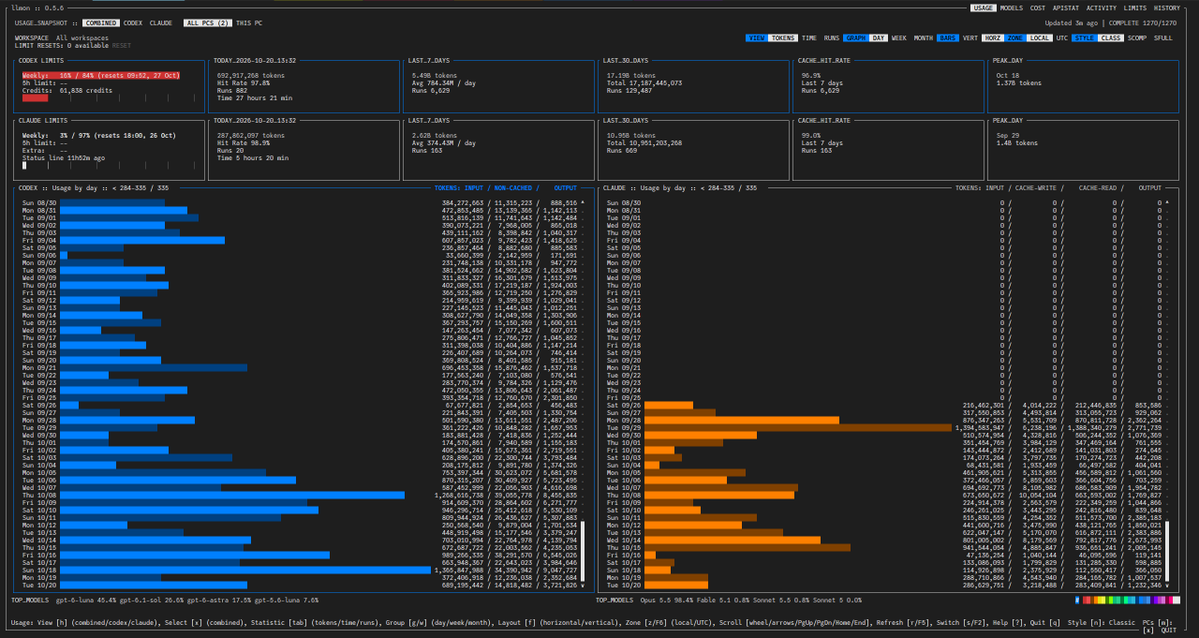
Task: Click 'Style [n]: Classic' hint at the bottom
Action: click(1103, 623)
